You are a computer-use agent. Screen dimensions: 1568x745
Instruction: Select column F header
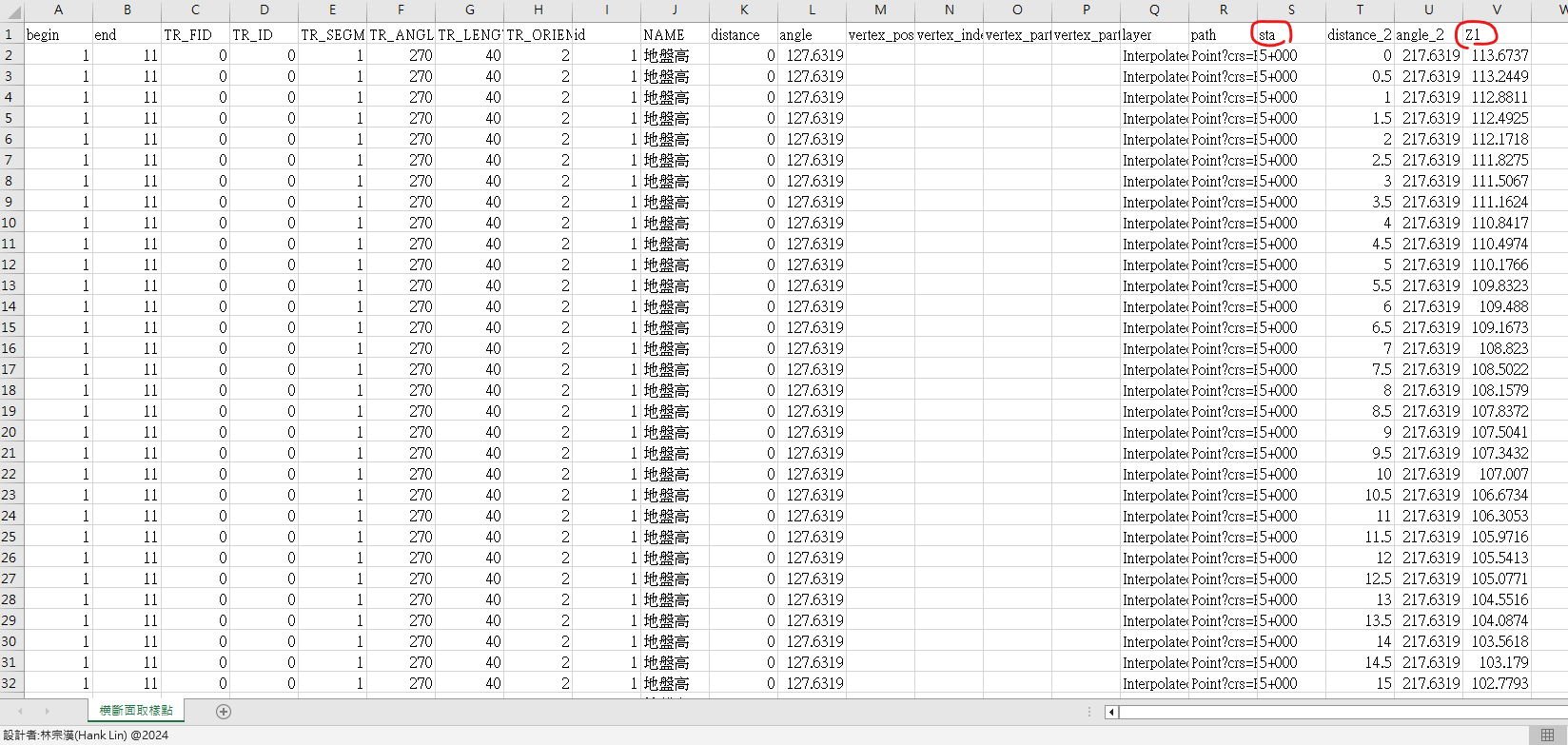click(401, 10)
